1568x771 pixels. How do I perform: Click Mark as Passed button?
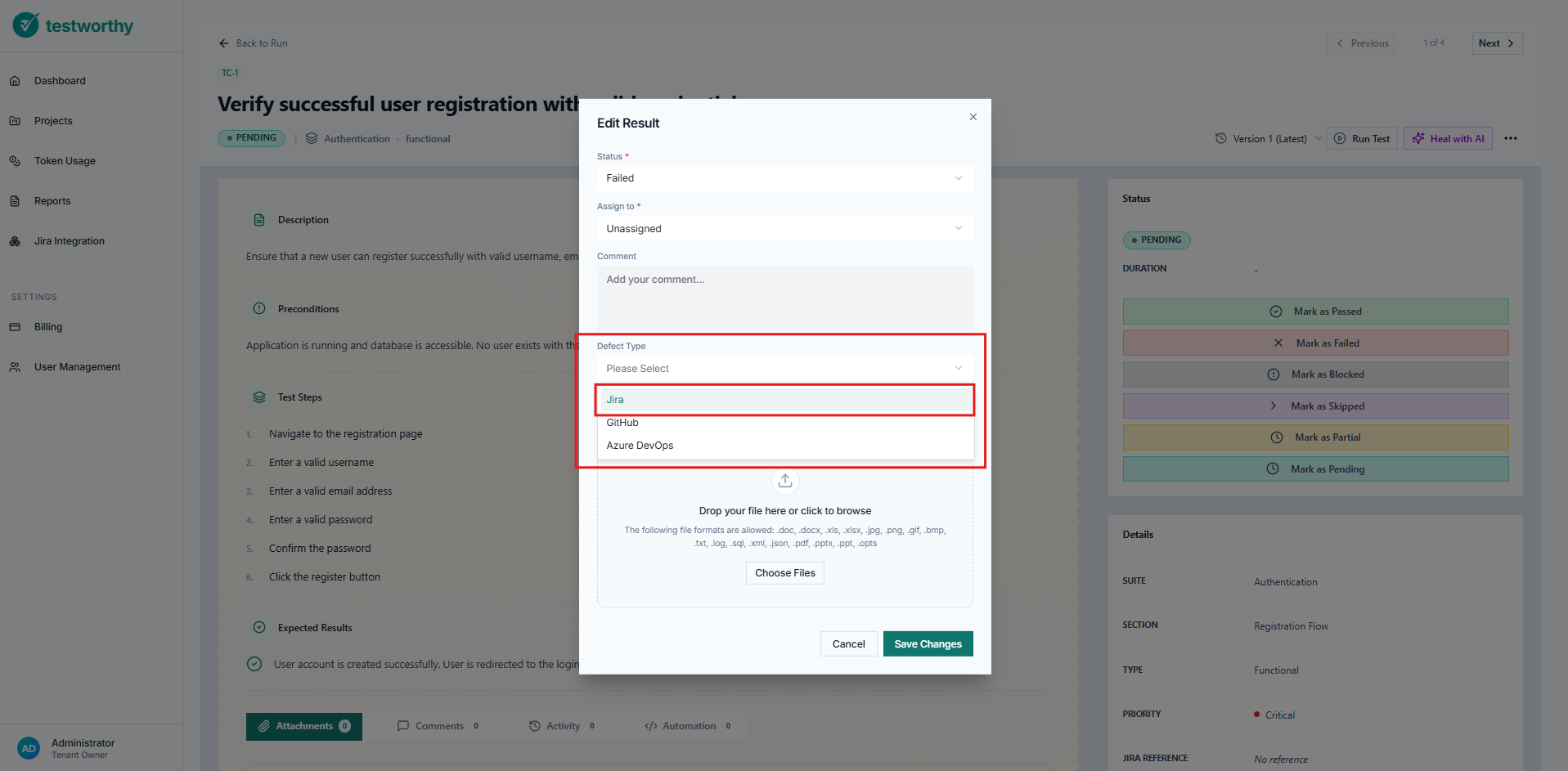click(1315, 312)
